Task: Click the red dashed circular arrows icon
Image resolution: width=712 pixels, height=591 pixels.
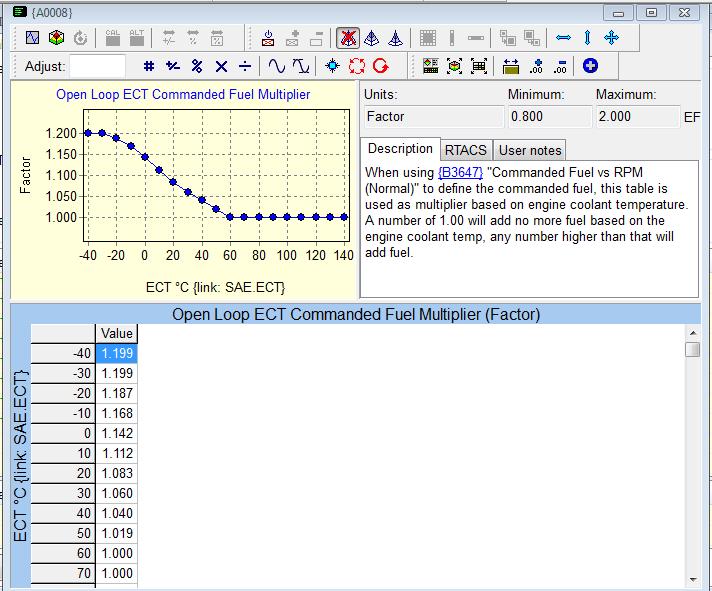Action: click(x=357, y=66)
